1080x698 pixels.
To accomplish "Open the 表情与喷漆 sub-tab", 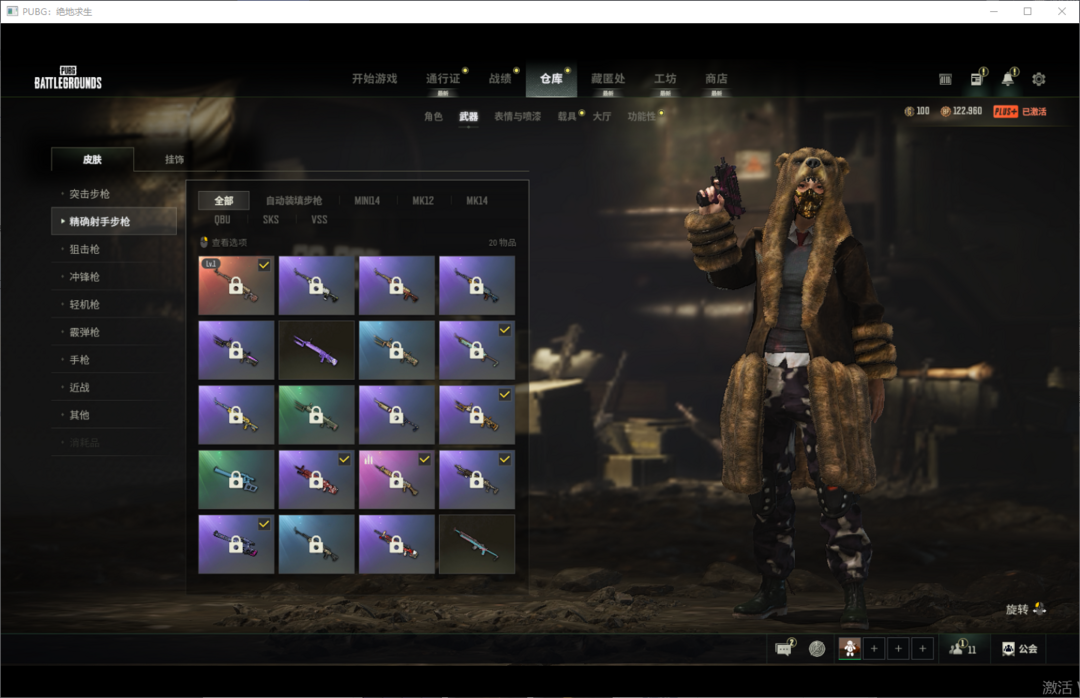I will click(x=517, y=116).
